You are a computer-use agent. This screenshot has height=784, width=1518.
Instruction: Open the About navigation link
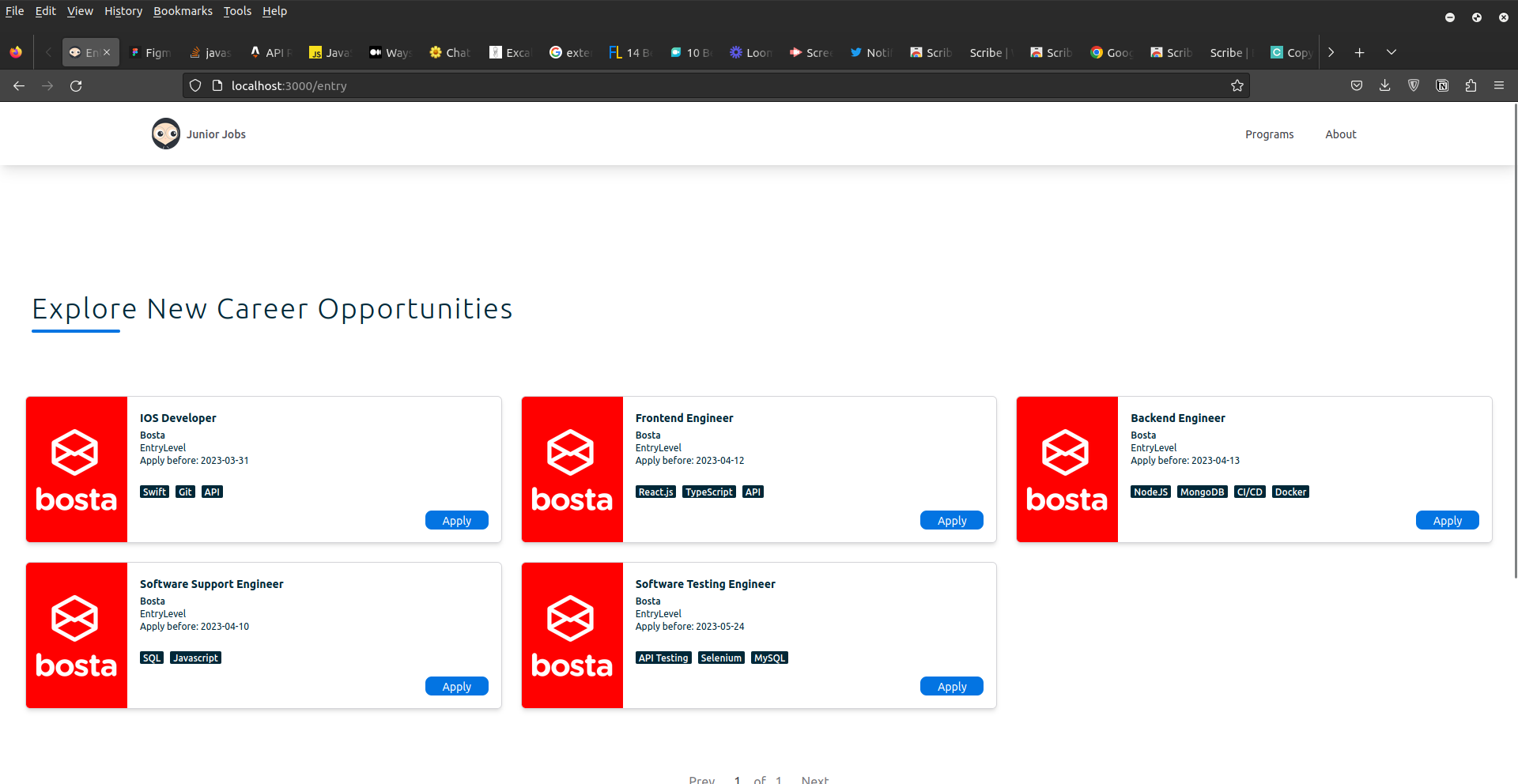point(1341,134)
